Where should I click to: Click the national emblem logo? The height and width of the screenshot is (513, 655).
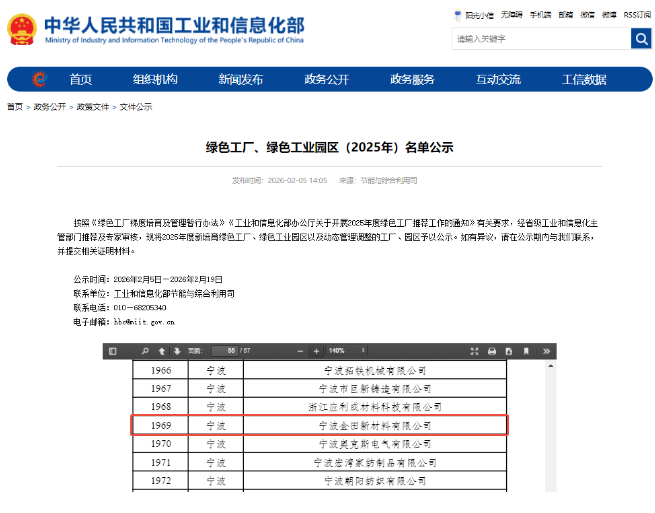22,29
